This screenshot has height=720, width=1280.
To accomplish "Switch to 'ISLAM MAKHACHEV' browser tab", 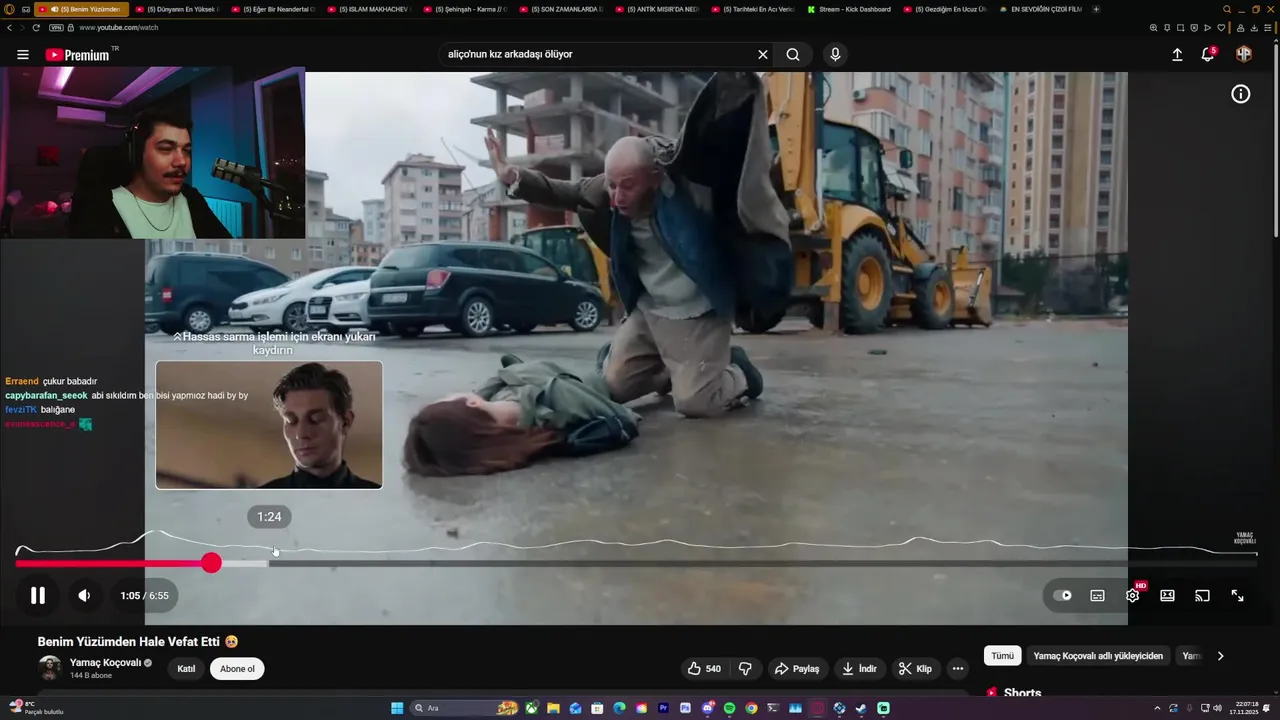I will tap(370, 9).
